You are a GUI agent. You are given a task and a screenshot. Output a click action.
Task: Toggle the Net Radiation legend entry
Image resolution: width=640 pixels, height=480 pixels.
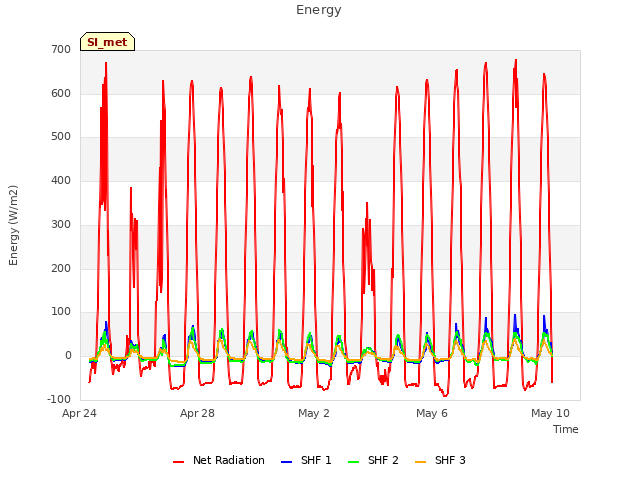click(x=219, y=460)
